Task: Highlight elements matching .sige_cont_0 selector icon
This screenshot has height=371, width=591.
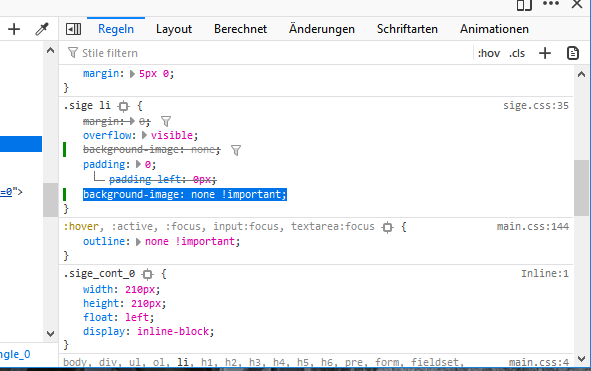Action: 147,274
